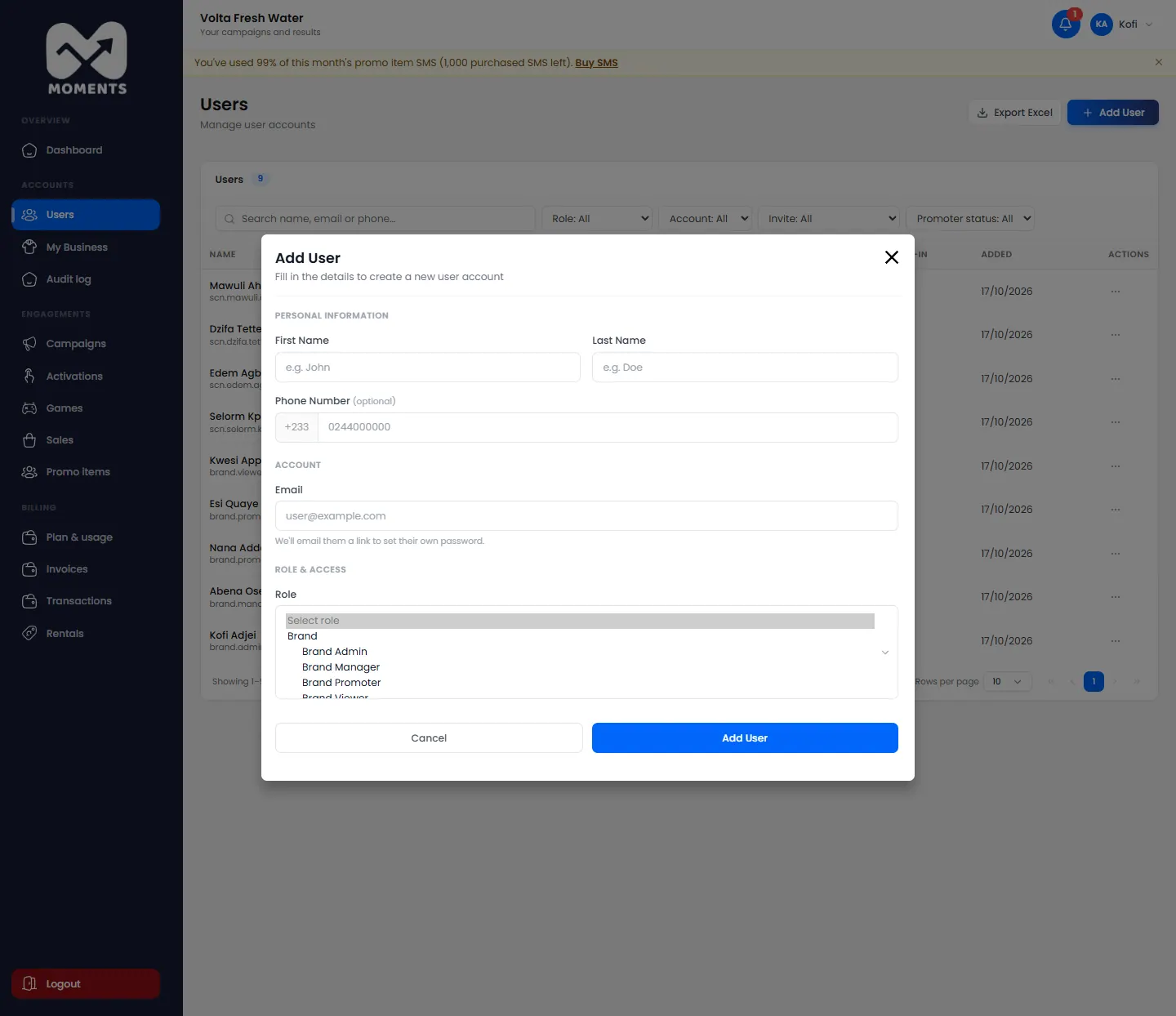Open the Transactions page

coord(86,601)
